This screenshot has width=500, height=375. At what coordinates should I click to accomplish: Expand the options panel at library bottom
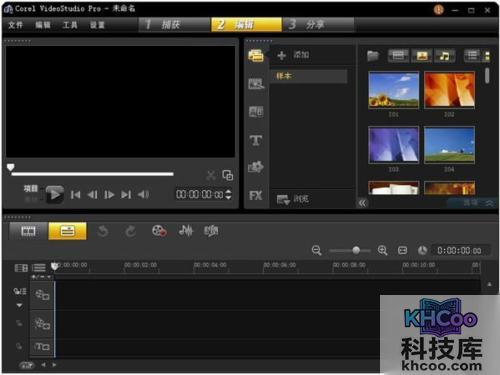click(473, 203)
